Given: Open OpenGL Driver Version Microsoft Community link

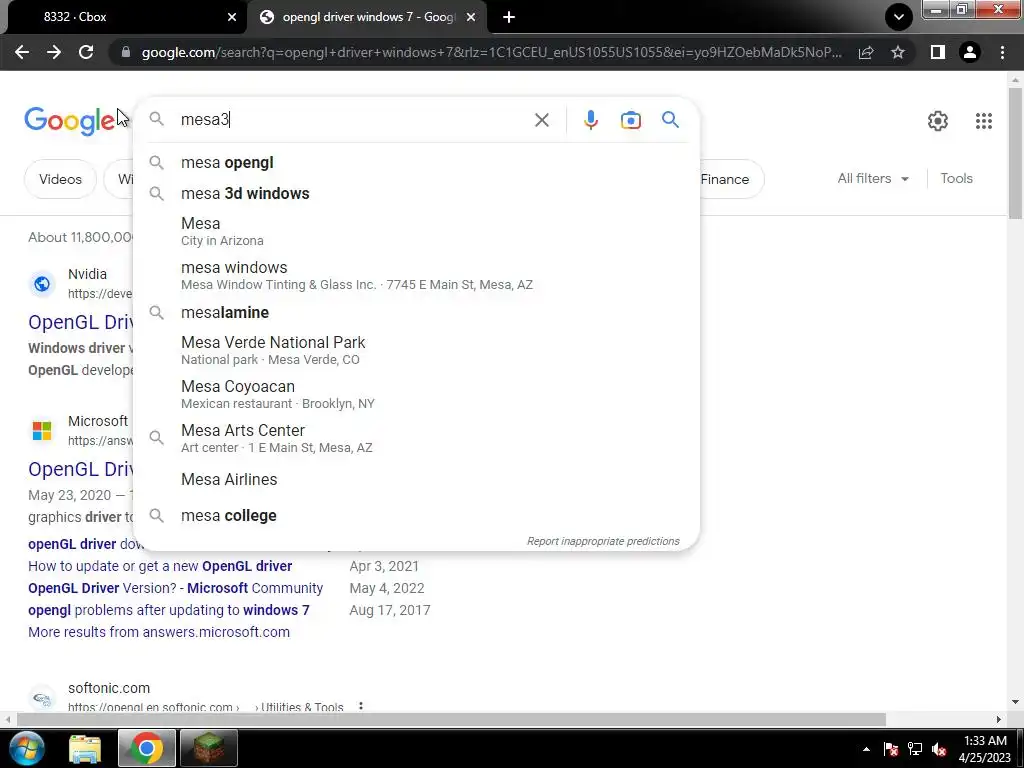Looking at the screenshot, I should pyautogui.click(x=176, y=588).
